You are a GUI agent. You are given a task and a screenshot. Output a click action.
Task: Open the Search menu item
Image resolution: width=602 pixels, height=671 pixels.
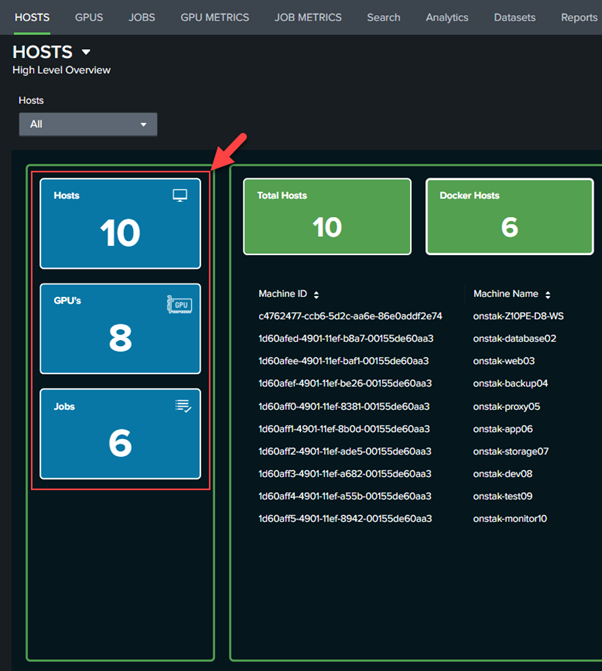(383, 17)
